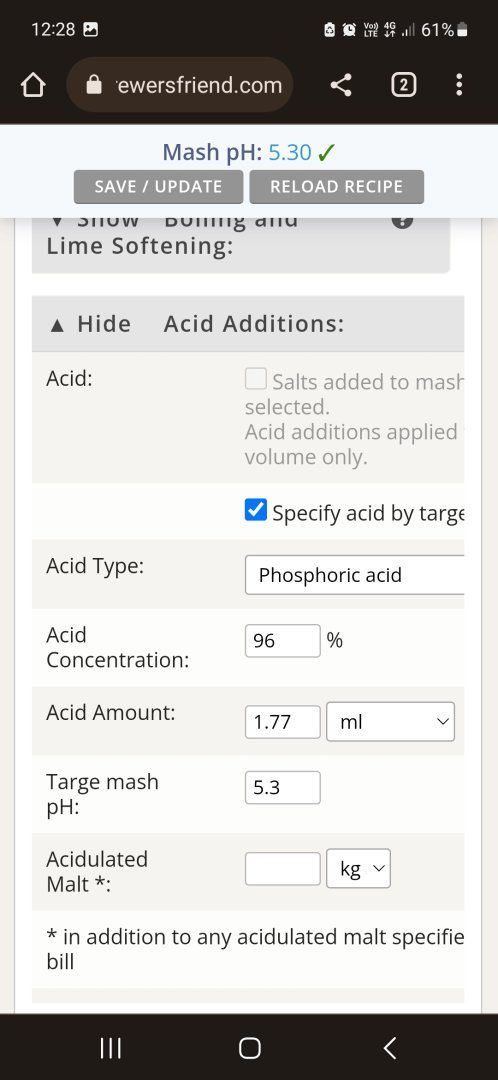The image size is (498, 1080).
Task: Focus the Target mash pH 5.3 field
Action: [x=282, y=787]
